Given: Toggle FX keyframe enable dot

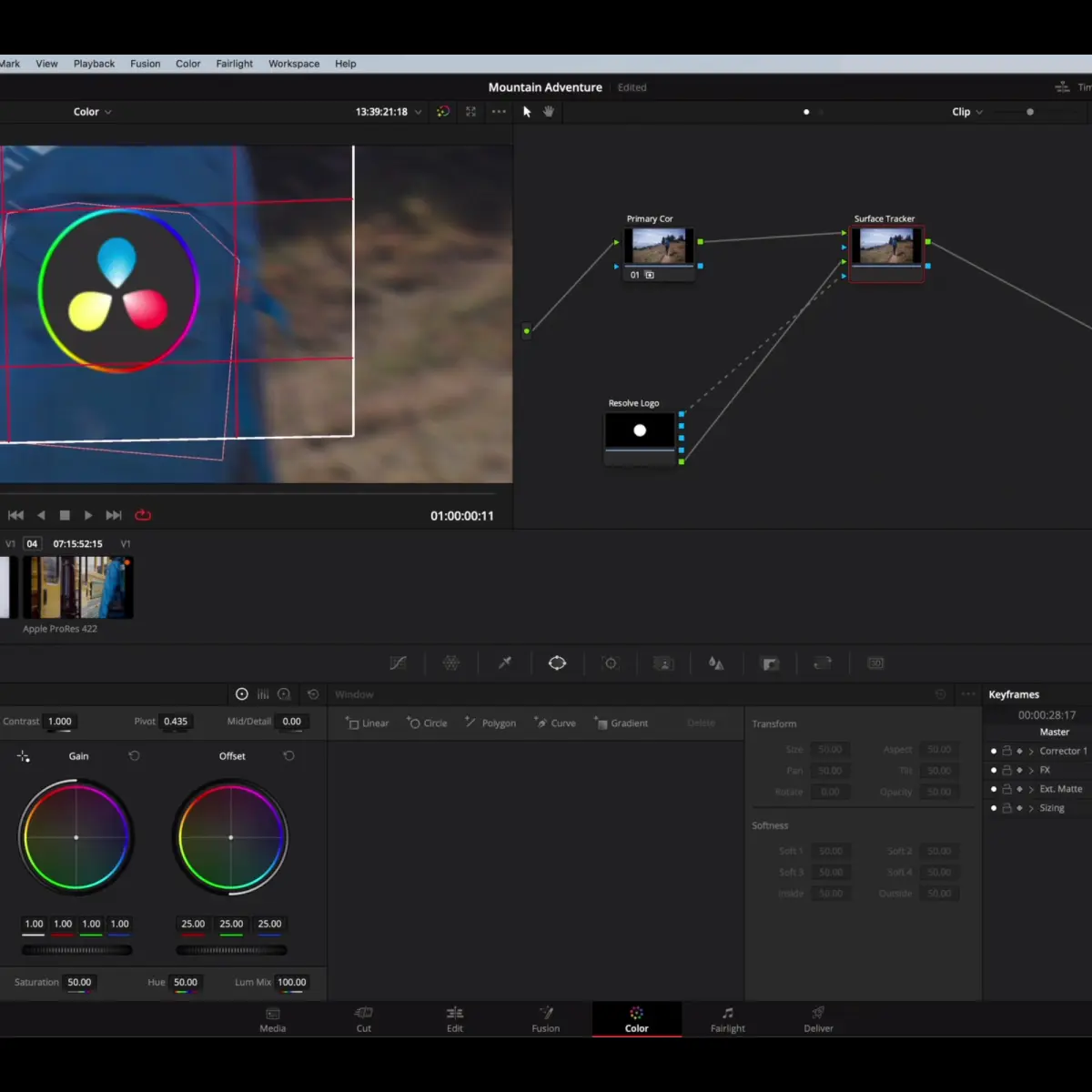Looking at the screenshot, I should point(994,771).
